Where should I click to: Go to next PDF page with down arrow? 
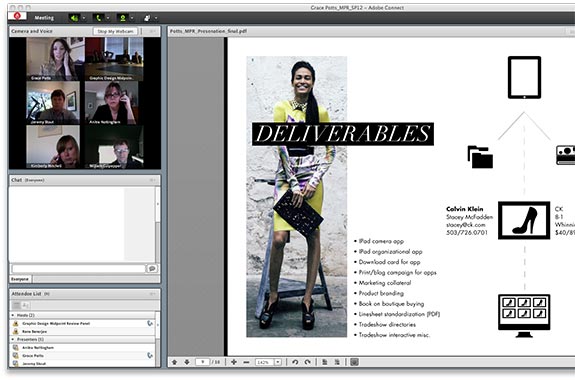pyautogui.click(x=187, y=362)
